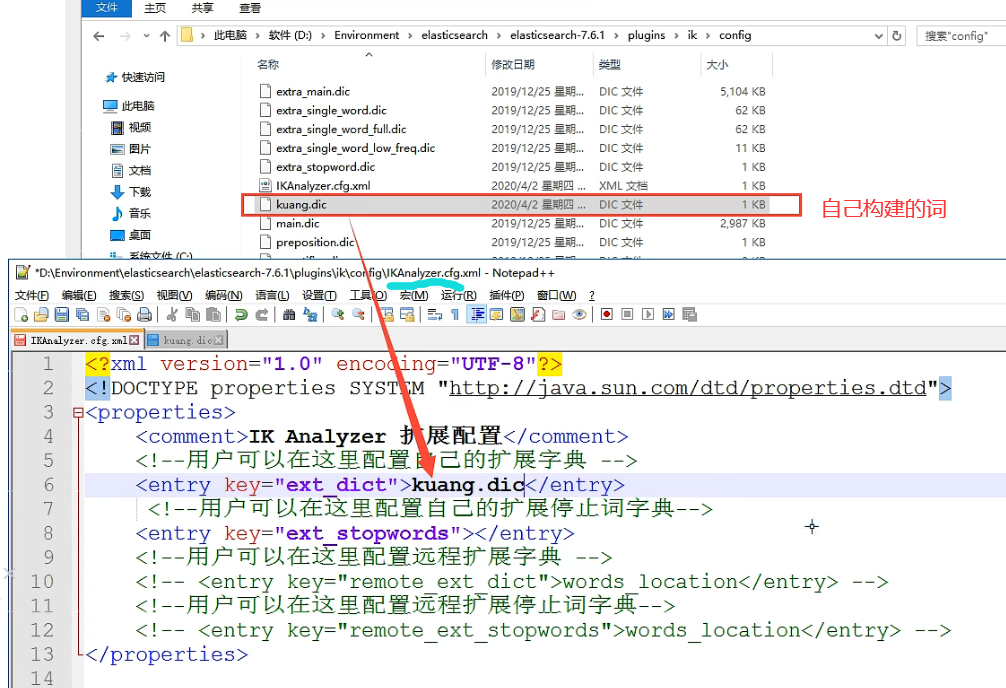Click the Close document toolbar icon

[103, 314]
